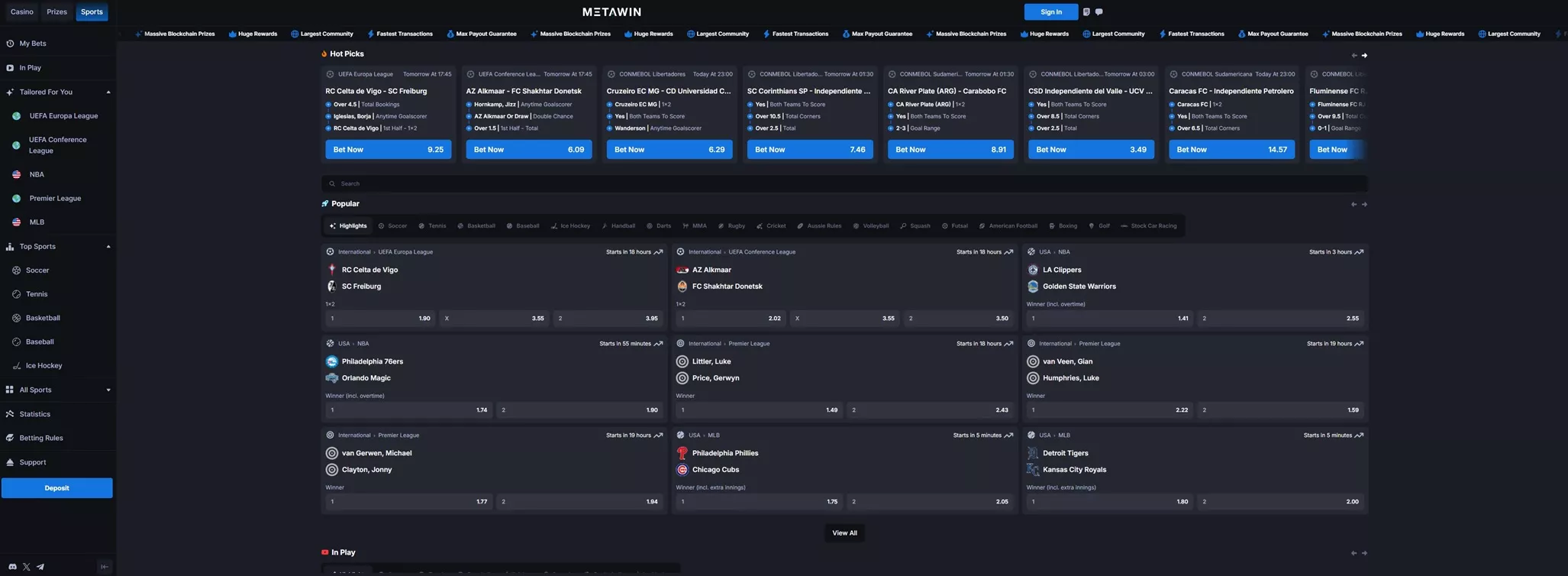Open the chat bubble icon in header
Screen dimensions: 1568x576
coord(1099,12)
